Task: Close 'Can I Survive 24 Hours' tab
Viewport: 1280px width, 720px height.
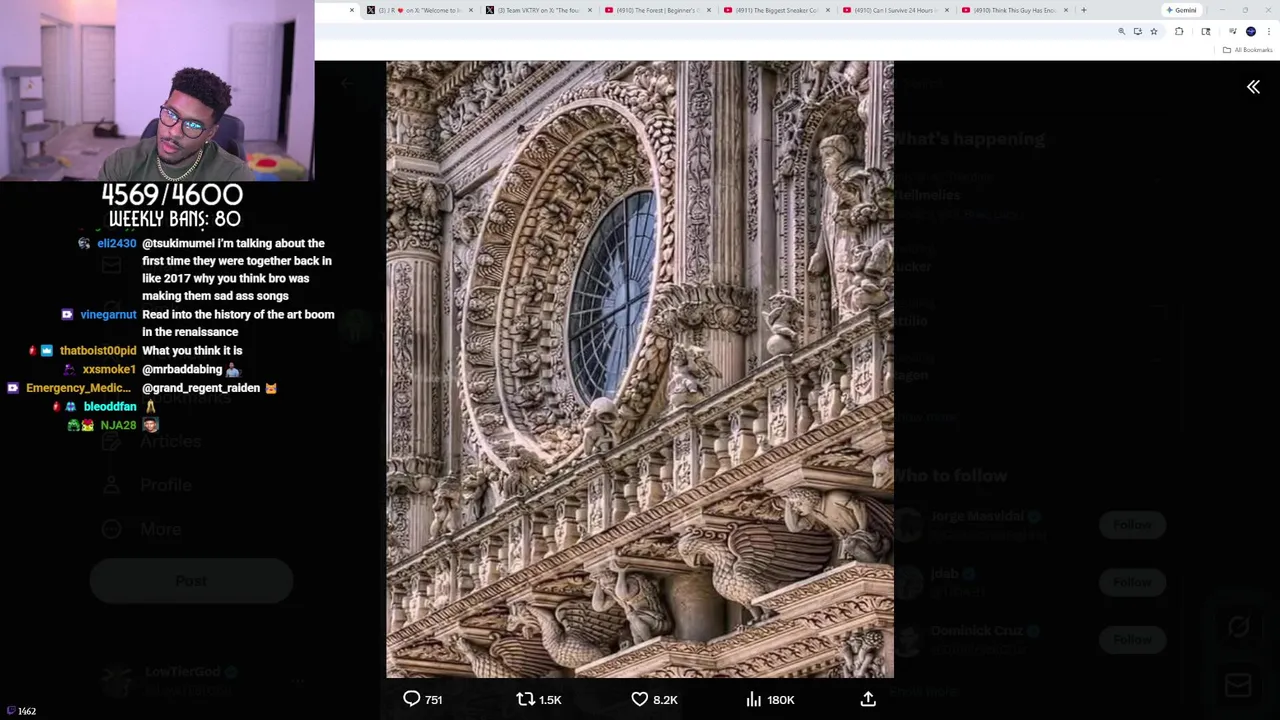Action: click(x=946, y=10)
